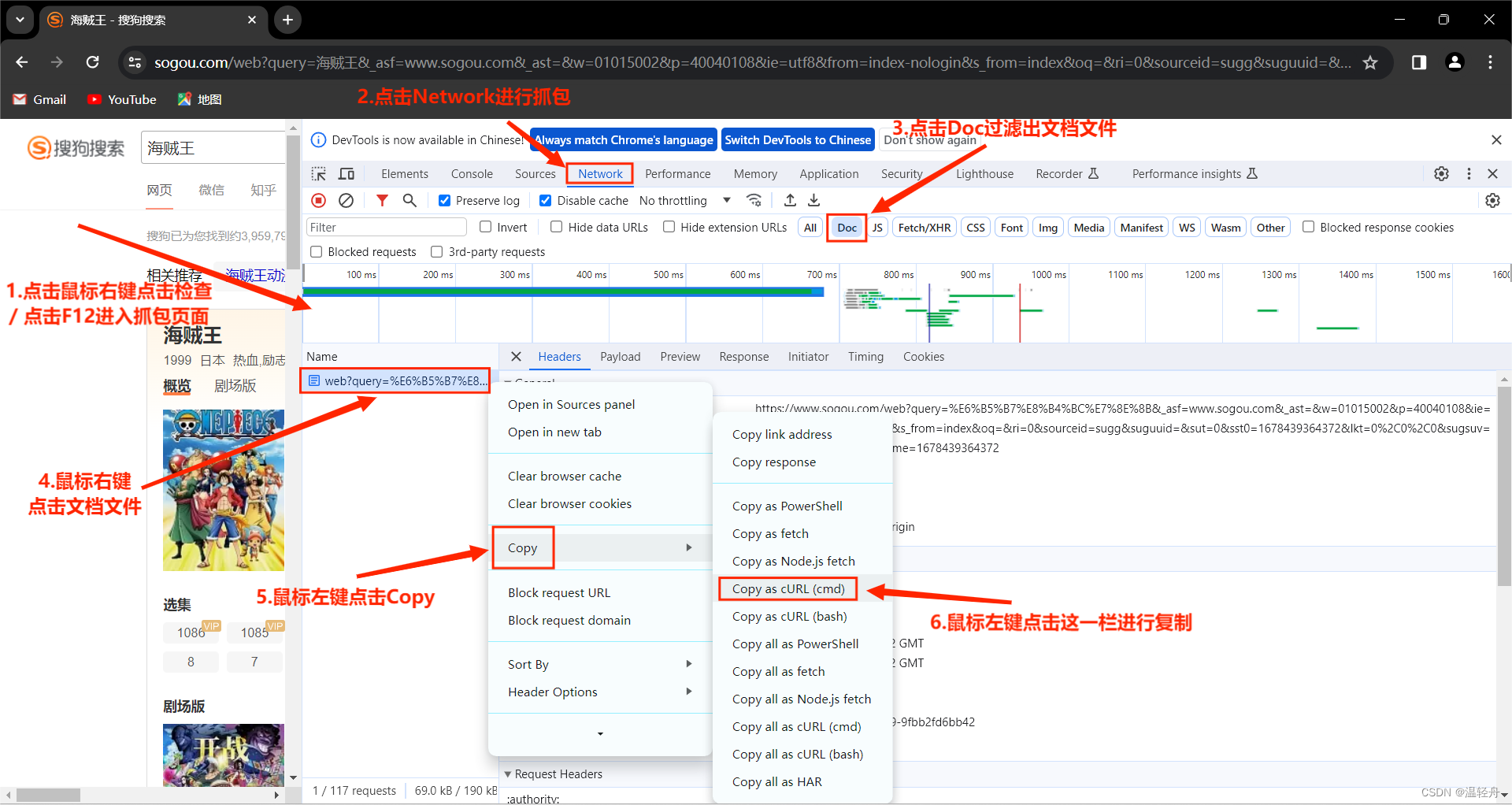The image size is (1512, 805).
Task: Stop recording network log
Action: [319, 201]
